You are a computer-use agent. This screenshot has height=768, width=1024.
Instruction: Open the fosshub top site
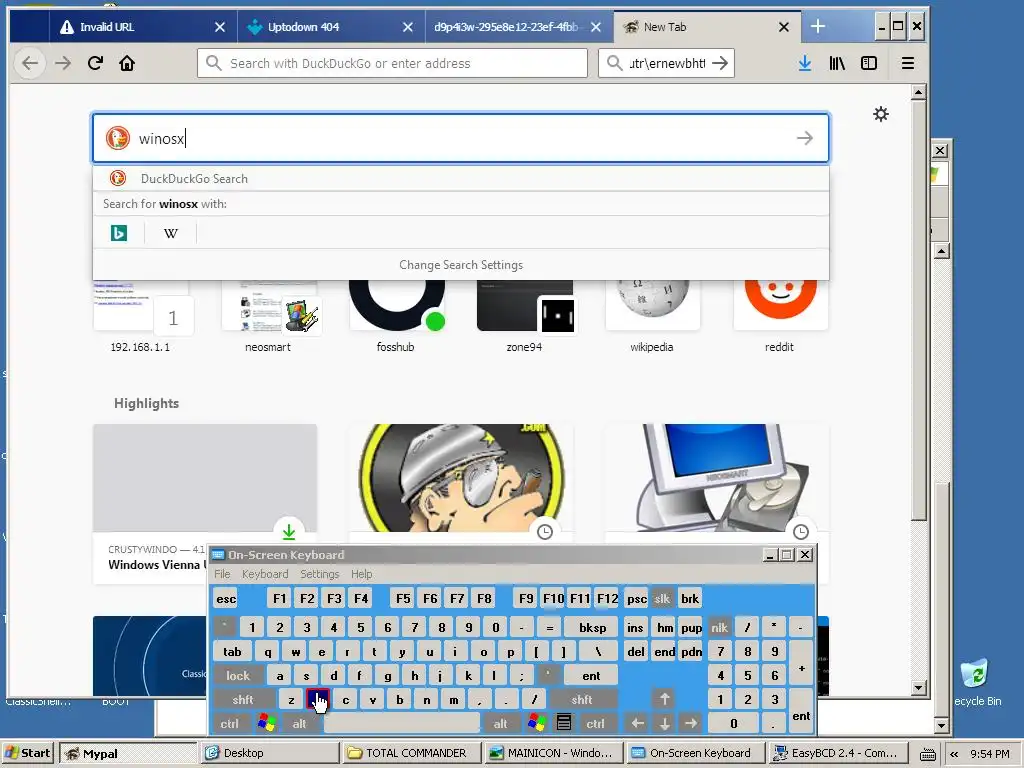click(396, 317)
